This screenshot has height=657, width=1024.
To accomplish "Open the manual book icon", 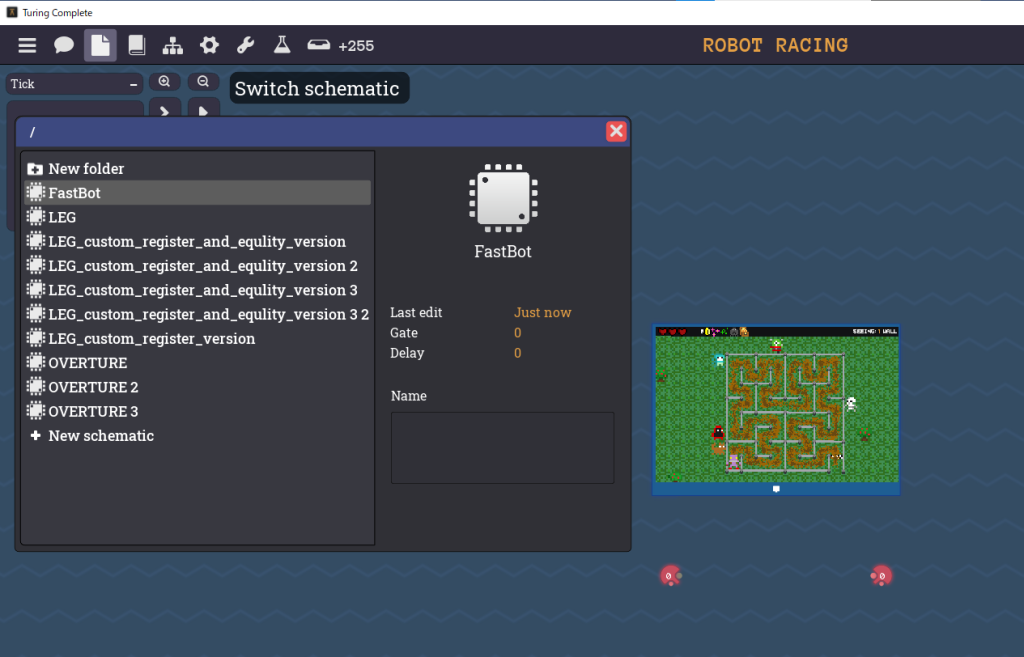I will coord(136,46).
